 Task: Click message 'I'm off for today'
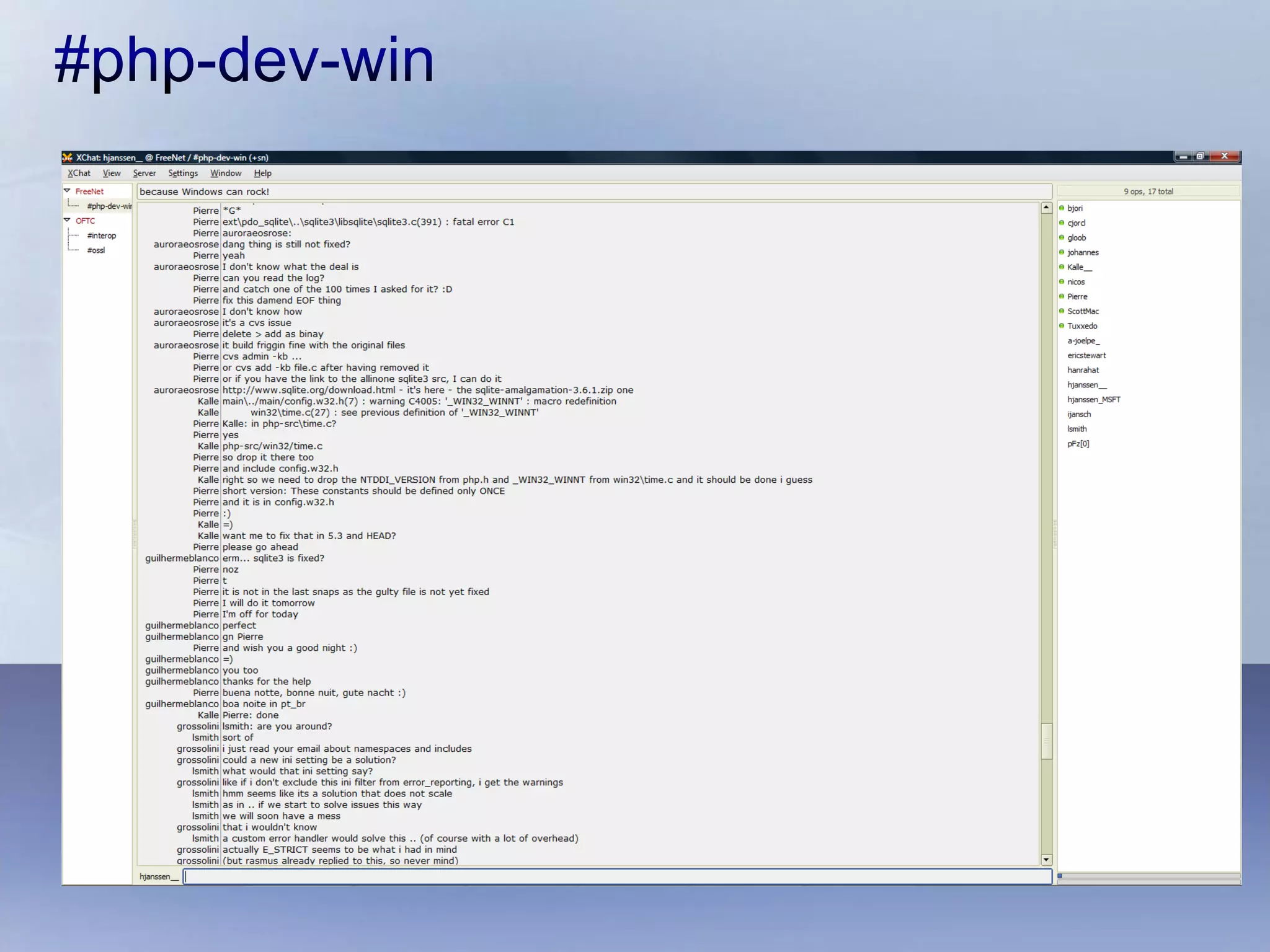(x=260, y=615)
